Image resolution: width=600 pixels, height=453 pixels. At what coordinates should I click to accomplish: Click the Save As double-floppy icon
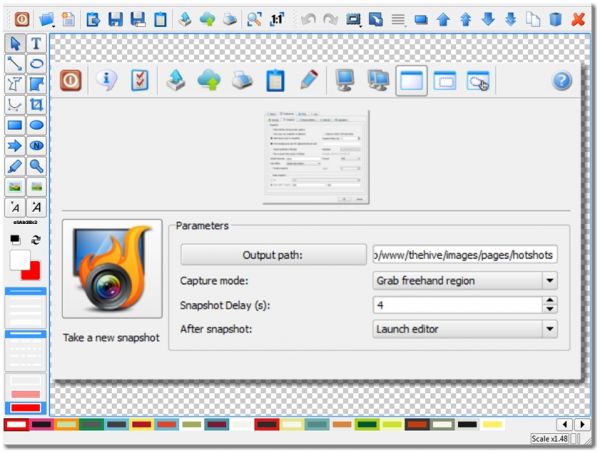click(138, 19)
